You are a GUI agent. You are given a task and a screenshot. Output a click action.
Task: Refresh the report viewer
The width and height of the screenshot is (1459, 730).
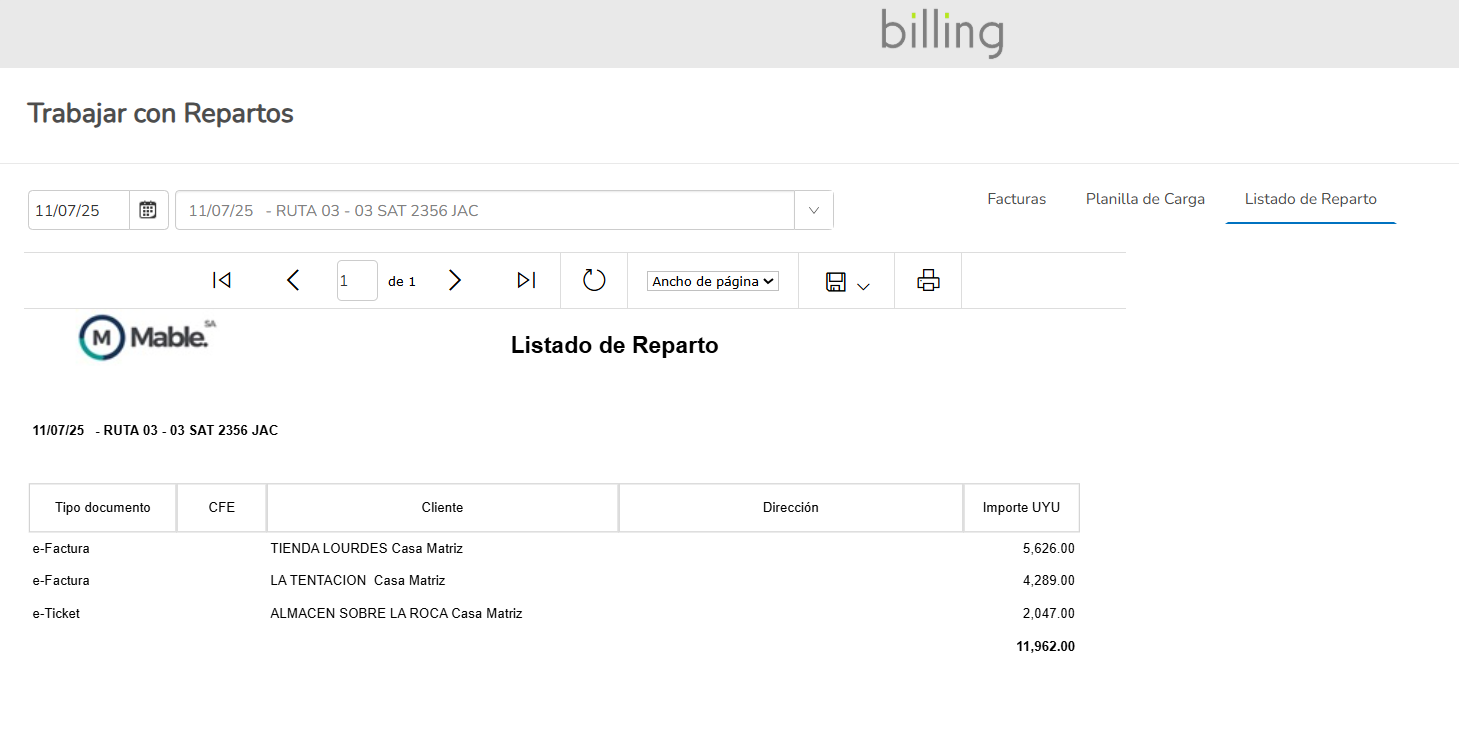tap(594, 281)
